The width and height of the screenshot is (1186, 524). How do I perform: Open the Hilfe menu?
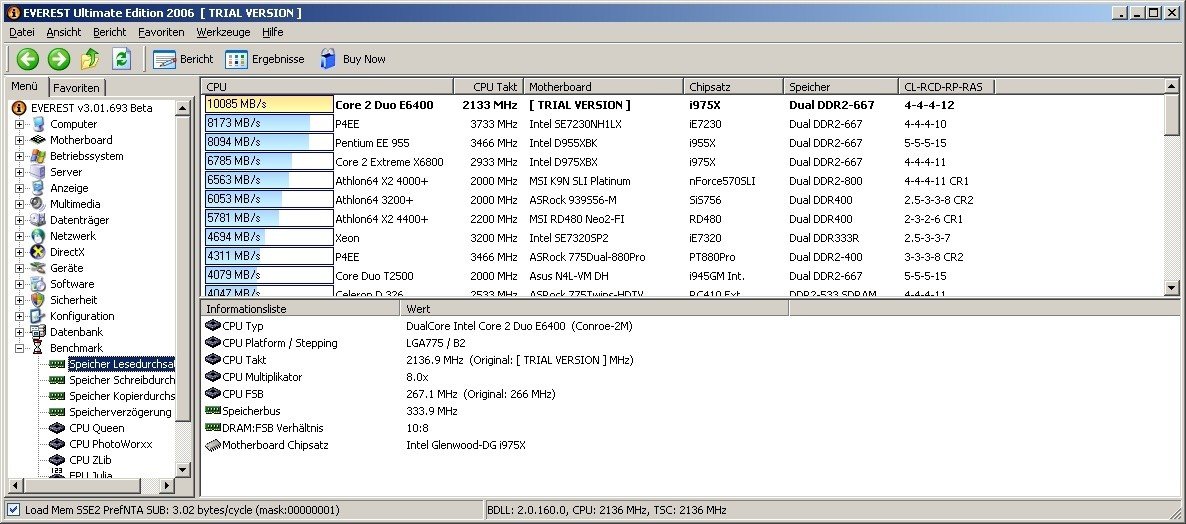[x=272, y=32]
